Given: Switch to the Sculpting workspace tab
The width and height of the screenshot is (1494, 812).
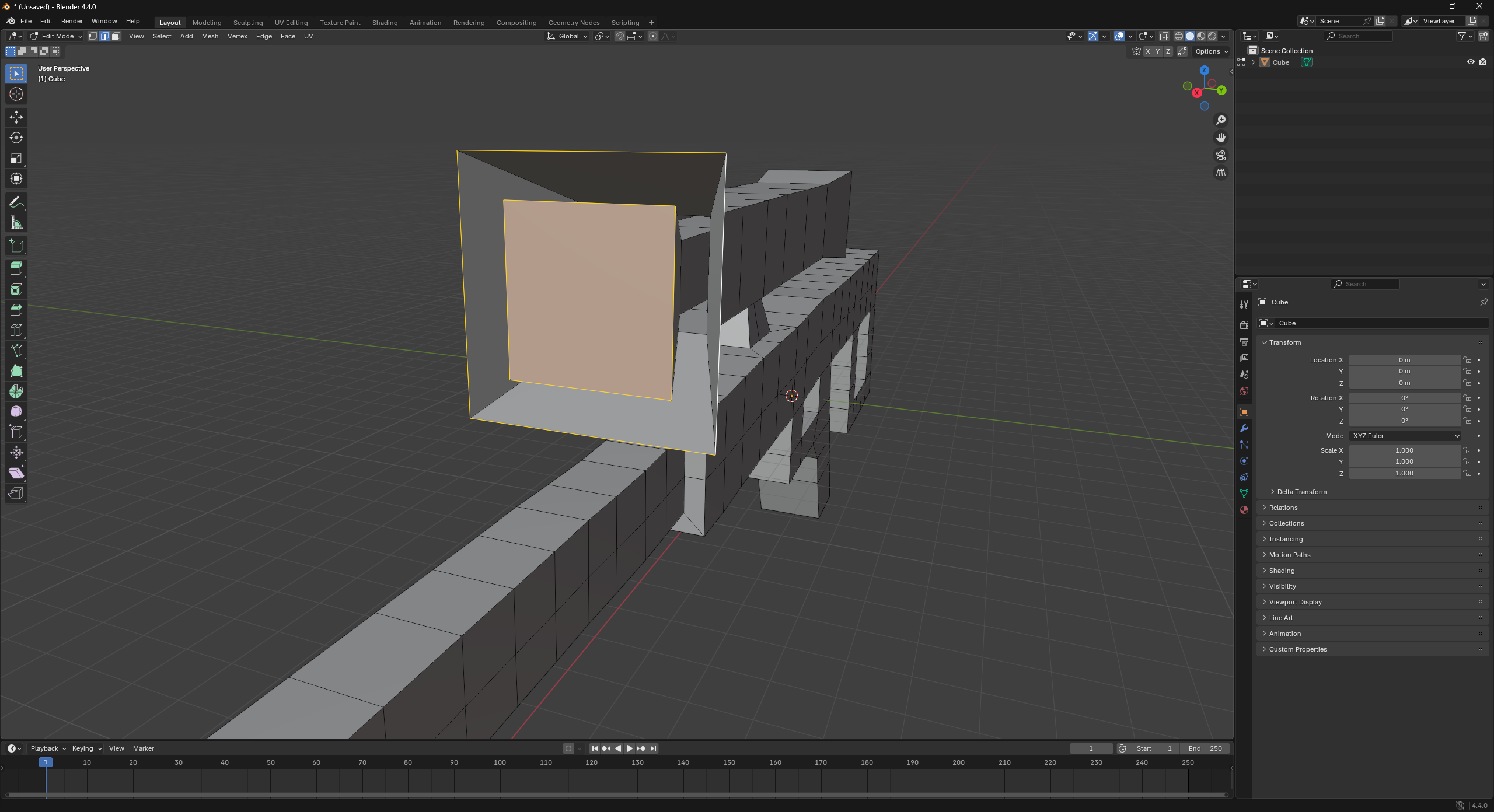Looking at the screenshot, I should (248, 23).
